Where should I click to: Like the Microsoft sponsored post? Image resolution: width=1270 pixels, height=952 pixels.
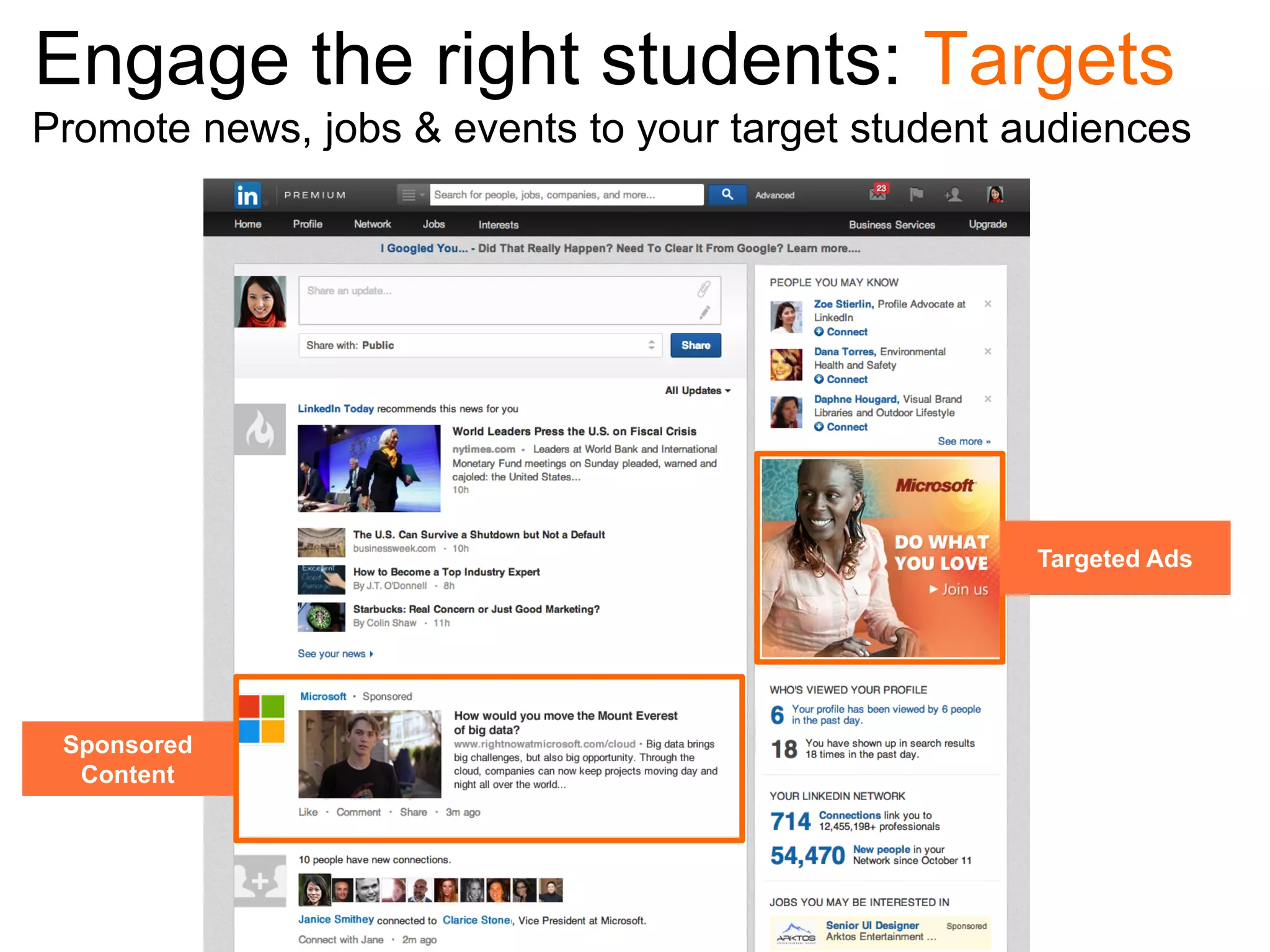308,812
